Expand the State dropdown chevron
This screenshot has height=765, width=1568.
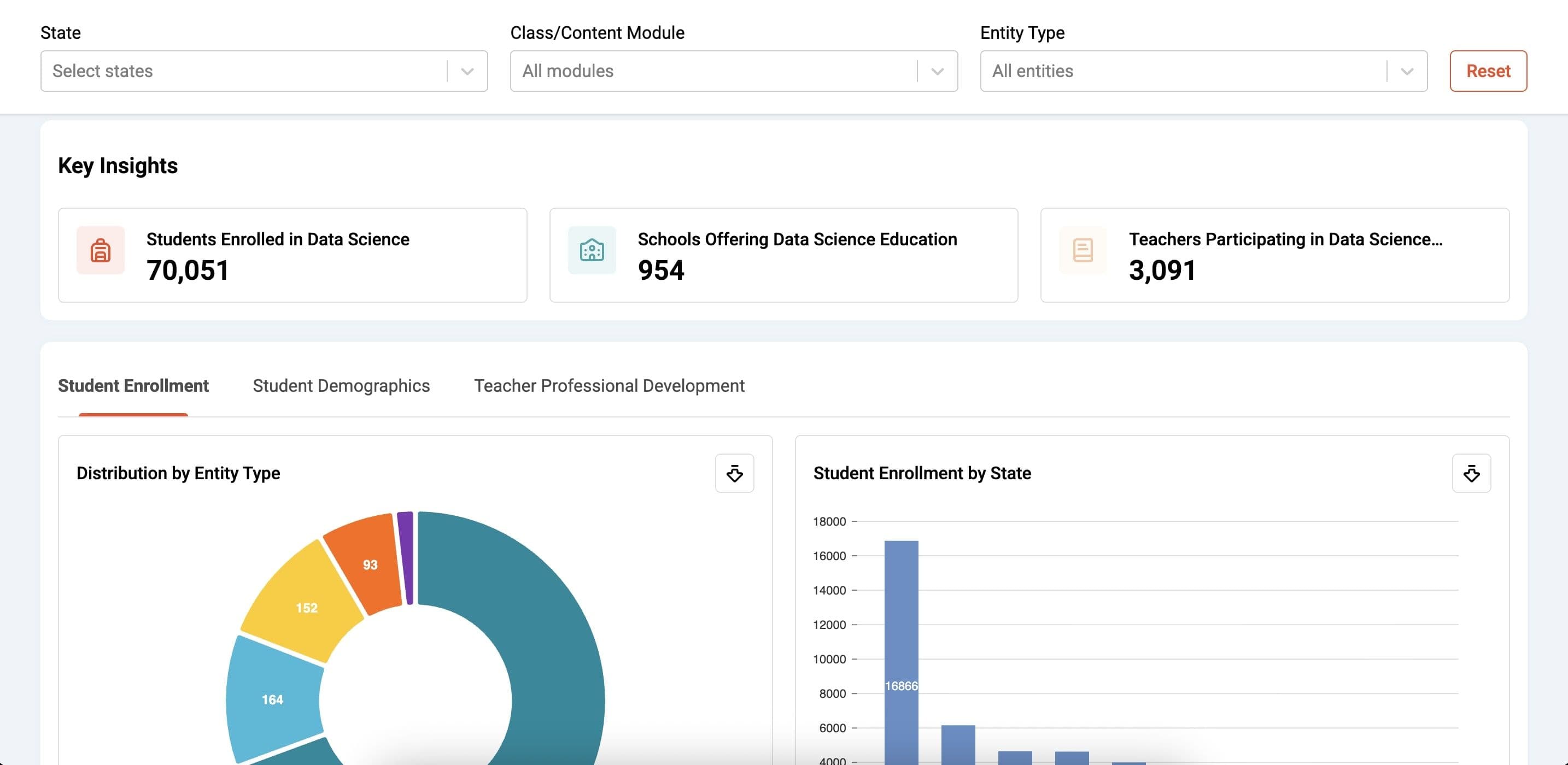[x=467, y=71]
